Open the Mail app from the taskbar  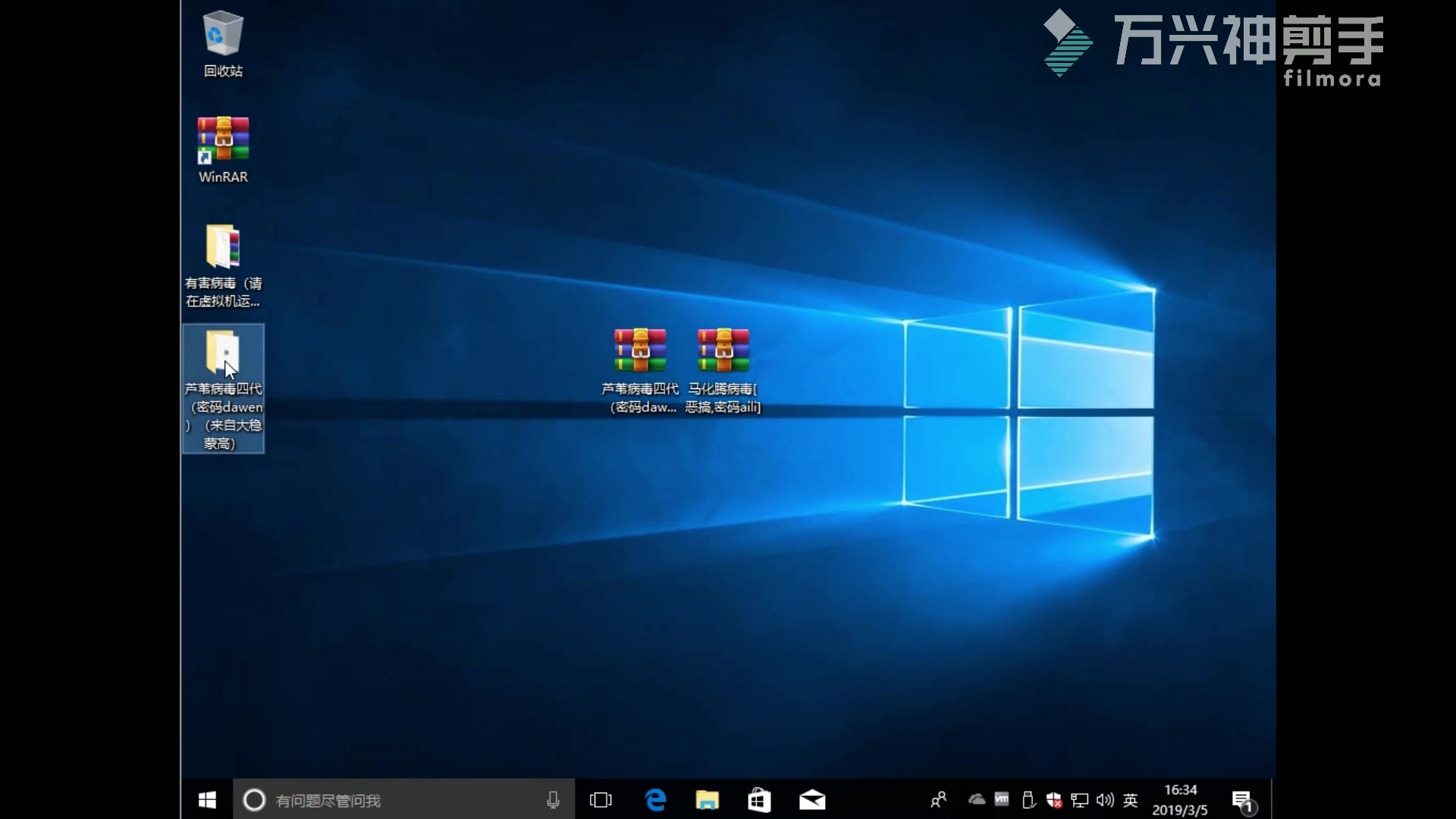812,800
